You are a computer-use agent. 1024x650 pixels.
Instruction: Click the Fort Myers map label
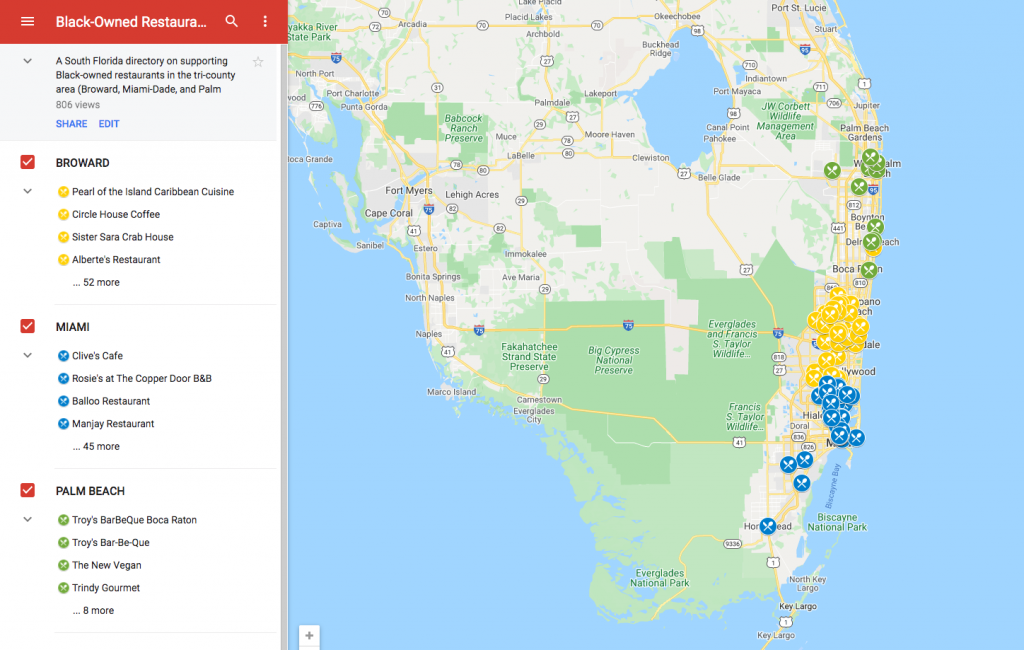409,190
